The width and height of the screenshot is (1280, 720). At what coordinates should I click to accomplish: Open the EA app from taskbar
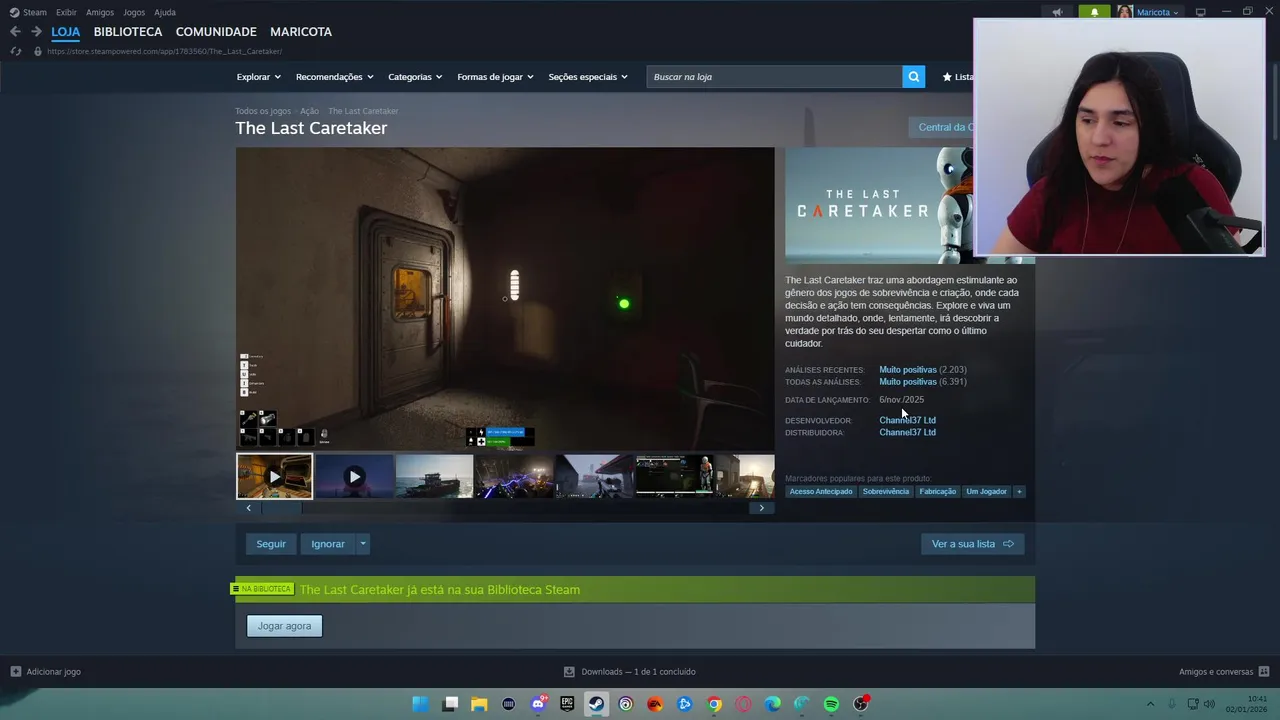655,704
